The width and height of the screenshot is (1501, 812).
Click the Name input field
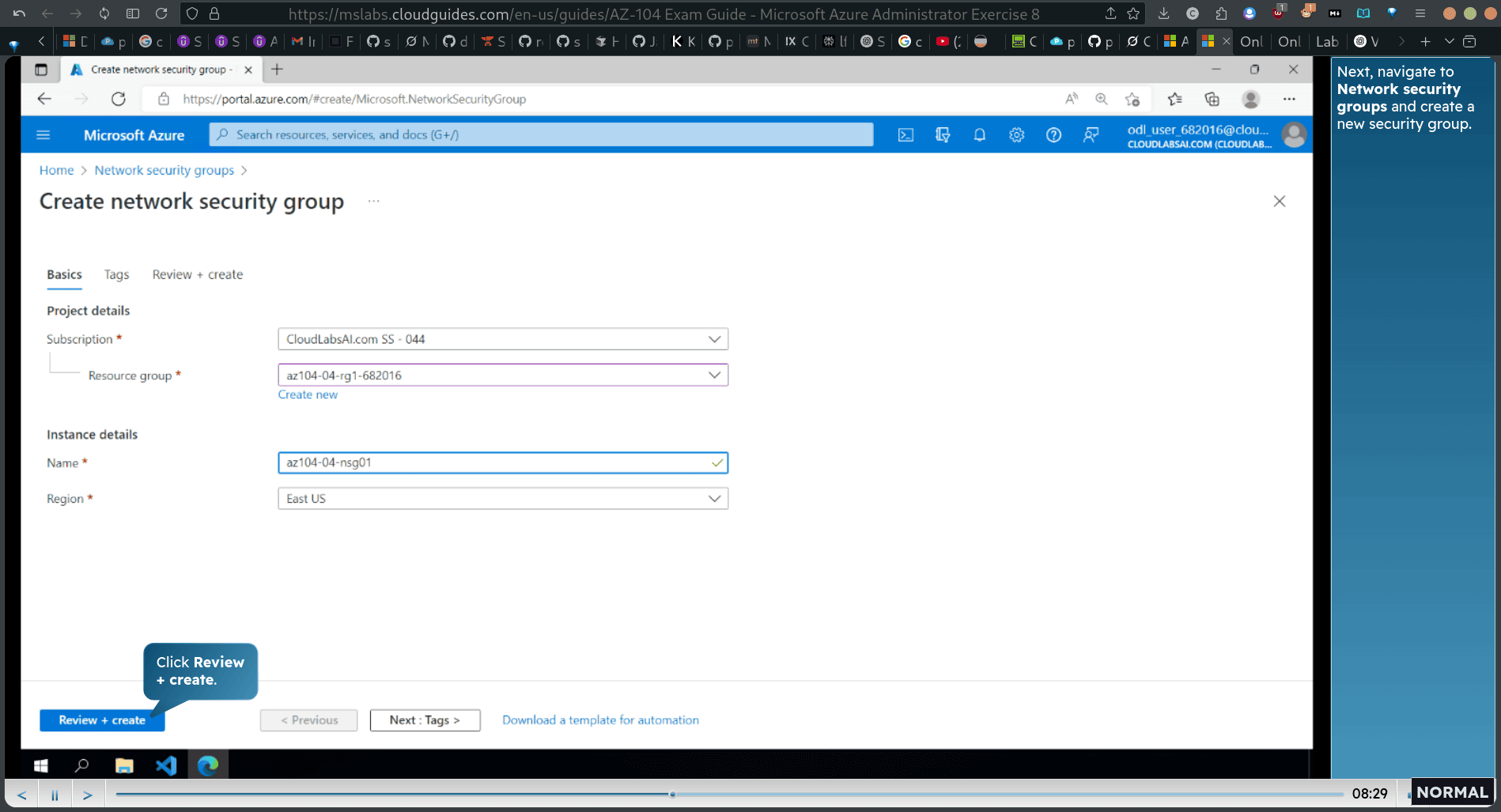pyautogui.click(x=503, y=463)
